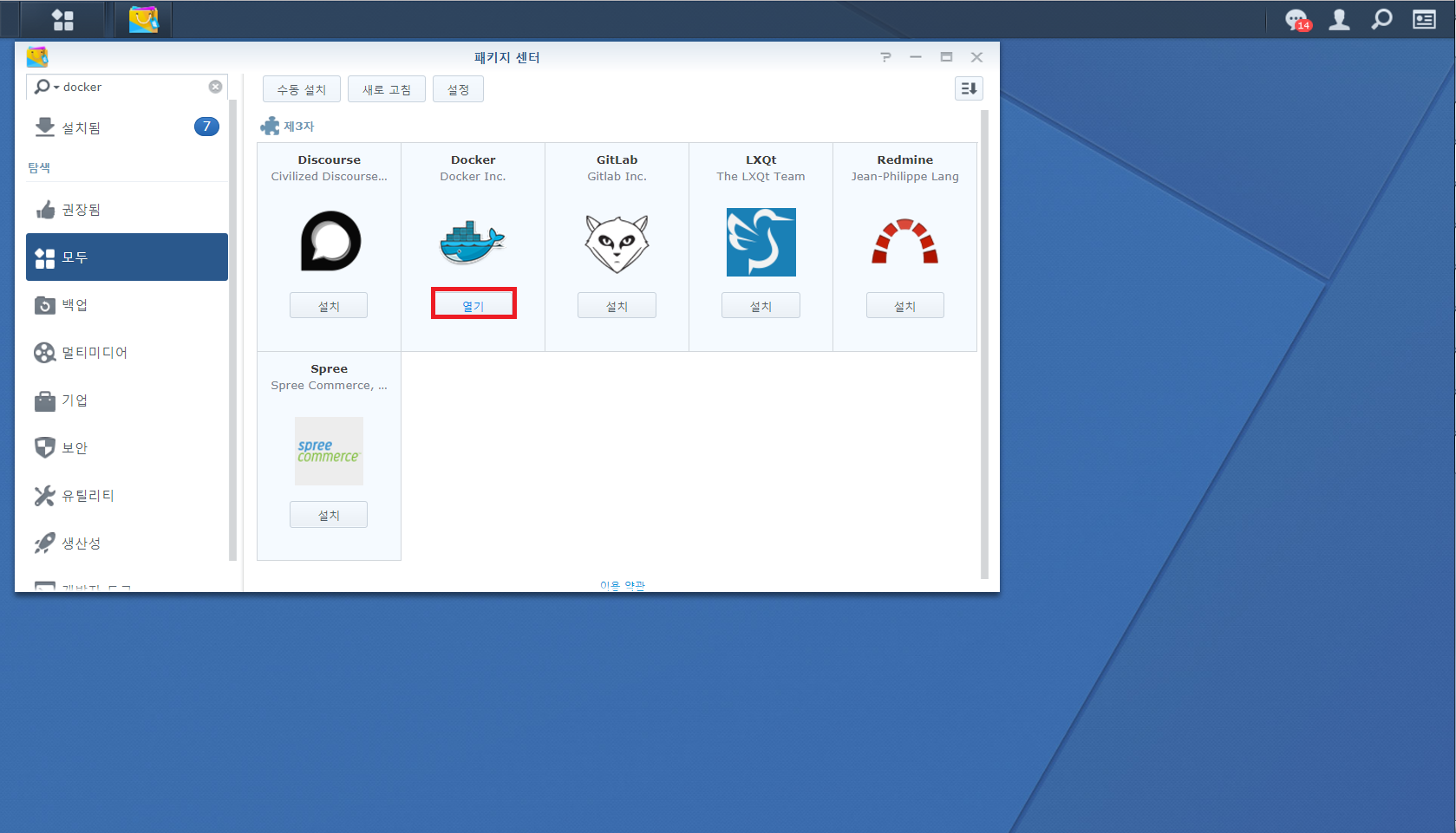
Task: Click the 이용 약관 terms link
Action: (623, 586)
